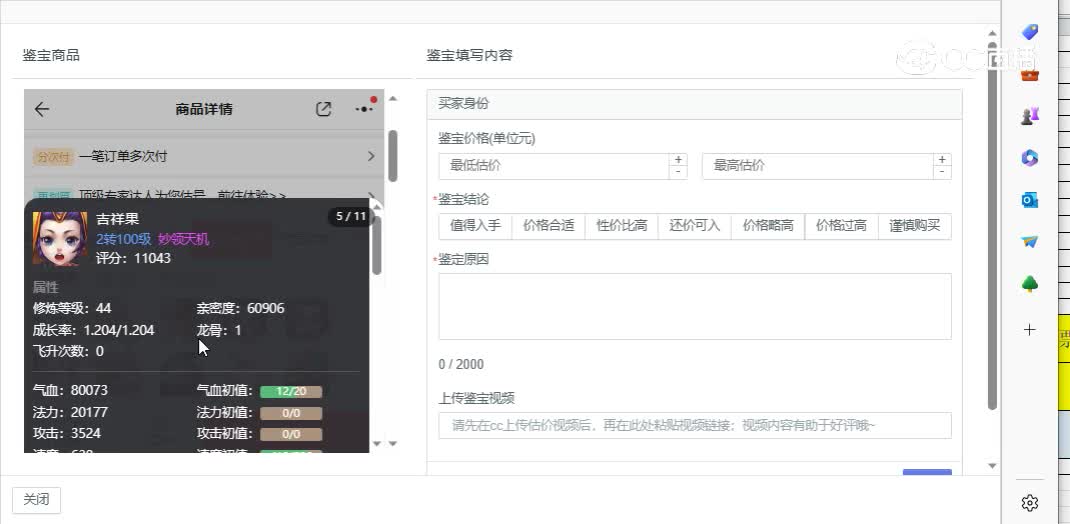This screenshot has height=524, width=1070.
Task: Open the Outlook icon in browser sidebar
Action: point(1029,200)
